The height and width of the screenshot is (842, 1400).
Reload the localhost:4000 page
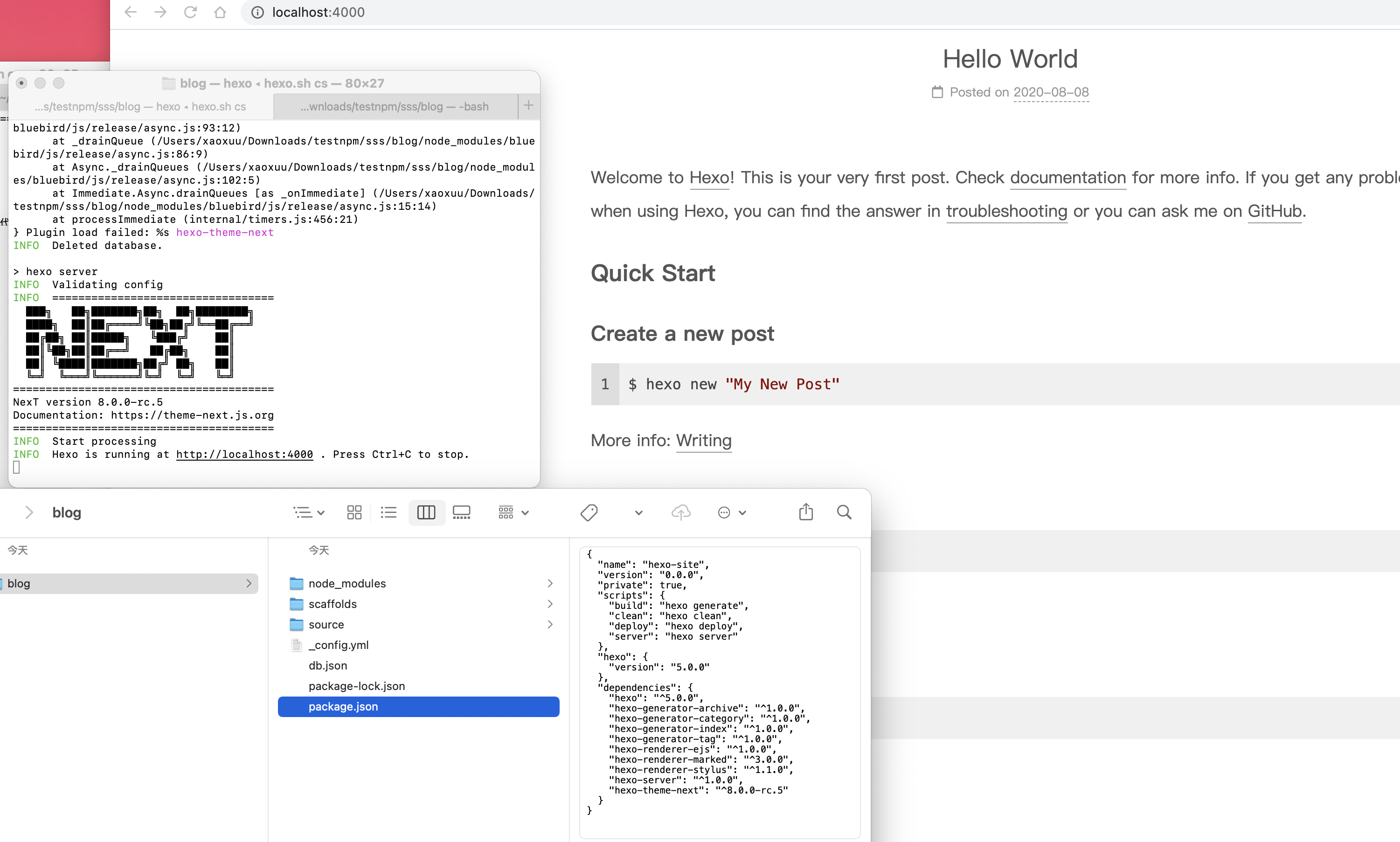tap(191, 12)
